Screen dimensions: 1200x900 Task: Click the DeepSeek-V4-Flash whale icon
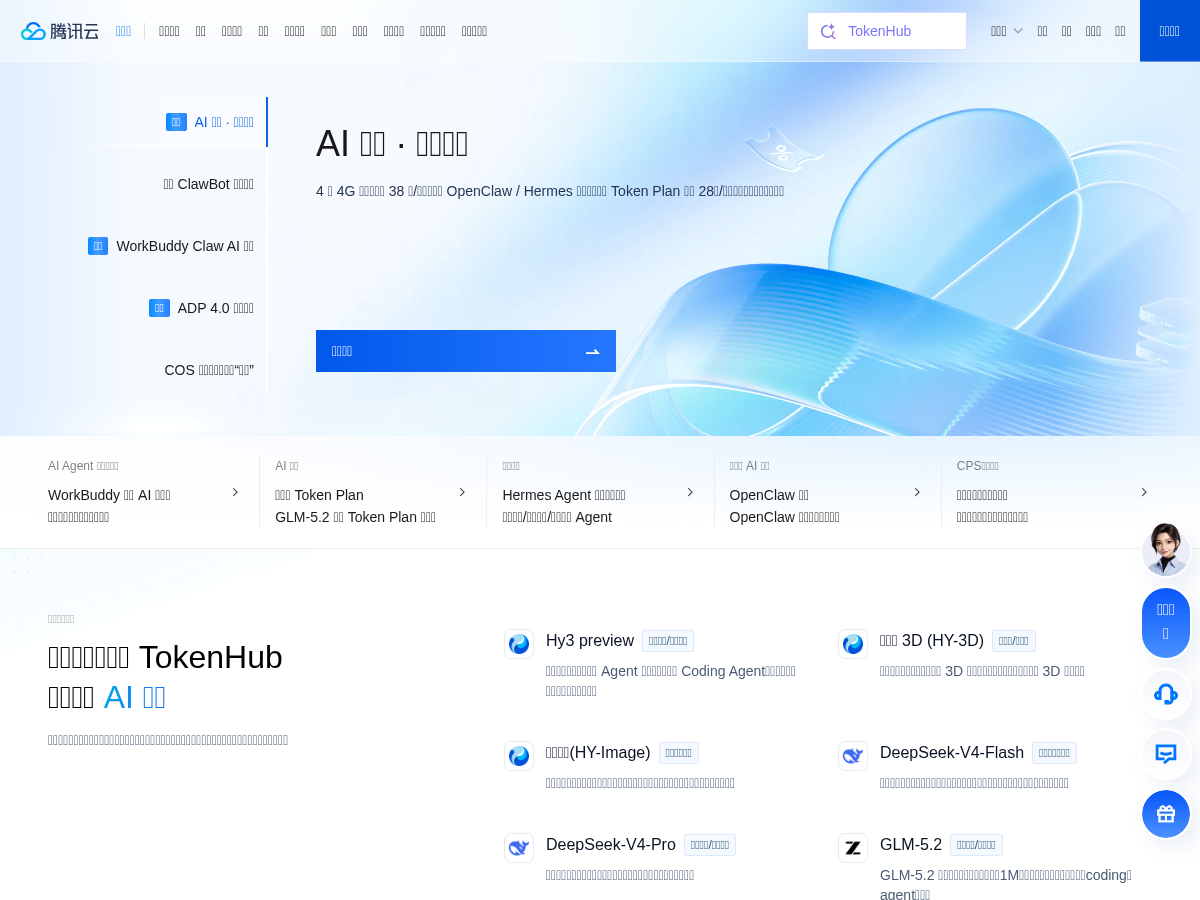[x=853, y=756]
